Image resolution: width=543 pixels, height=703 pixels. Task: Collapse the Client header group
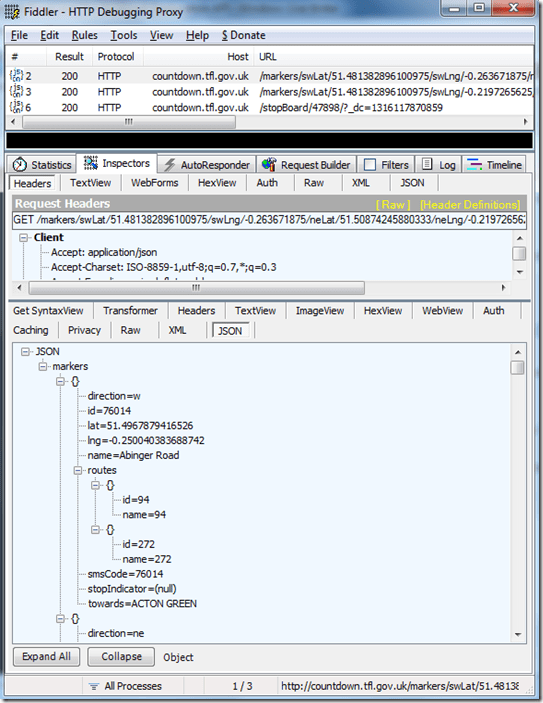coord(23,238)
